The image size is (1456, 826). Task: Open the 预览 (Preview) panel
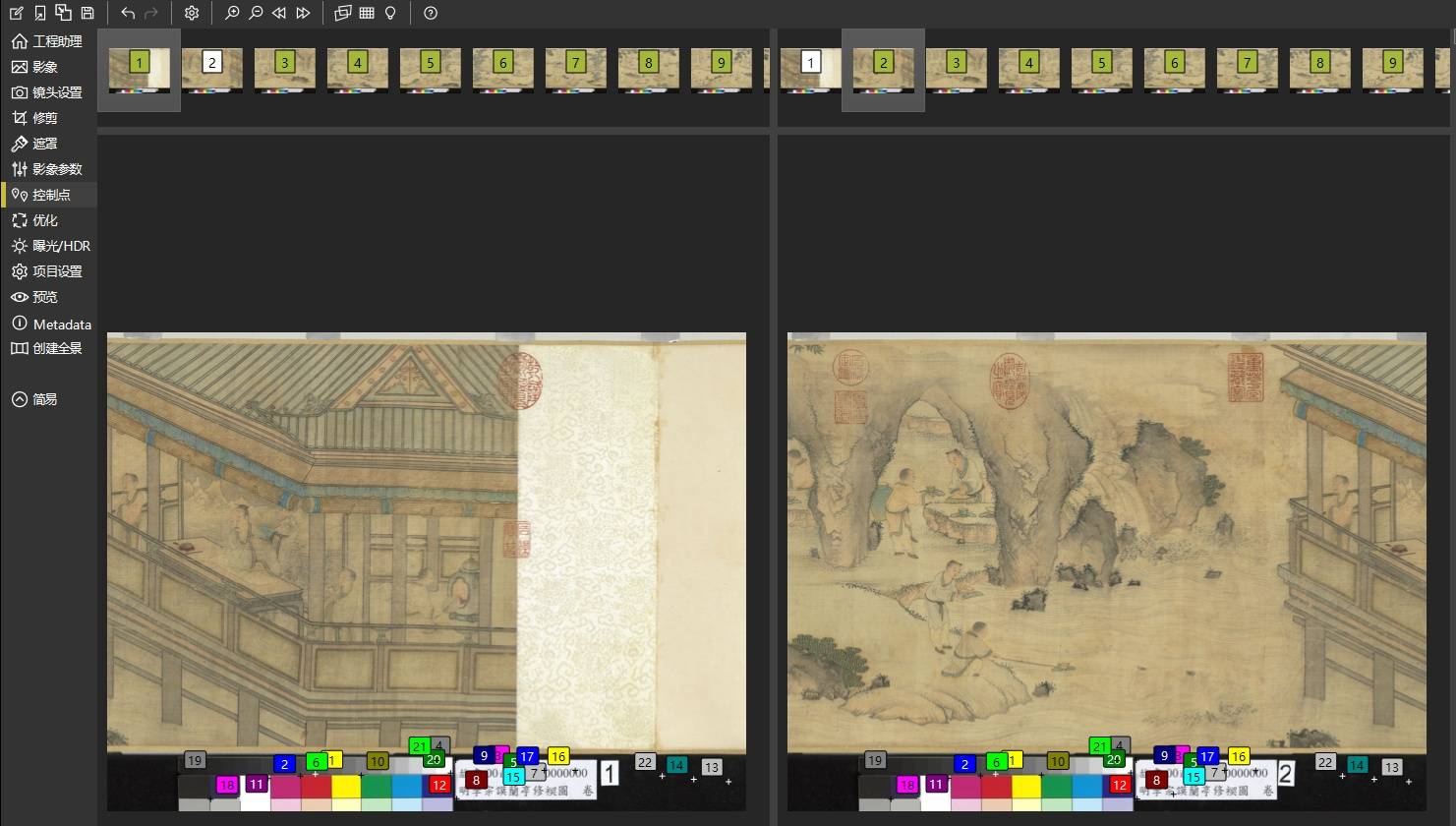[43, 297]
